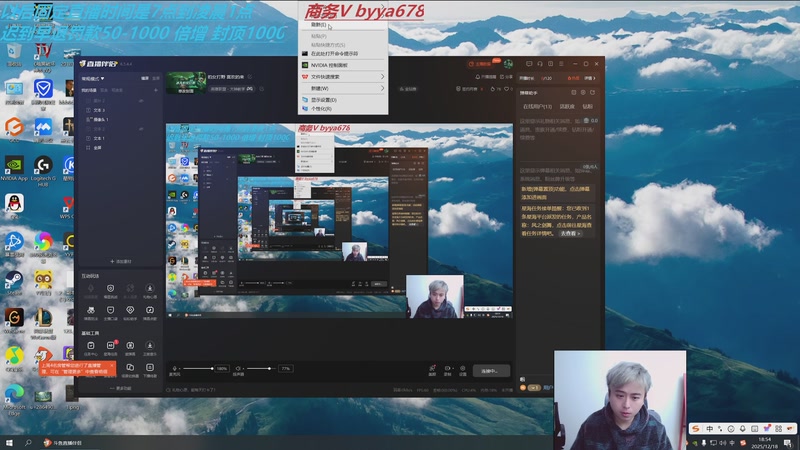Expand the 文件快速搜索 submenu arrow
The image size is (800, 450).
pyautogui.click(x=382, y=77)
